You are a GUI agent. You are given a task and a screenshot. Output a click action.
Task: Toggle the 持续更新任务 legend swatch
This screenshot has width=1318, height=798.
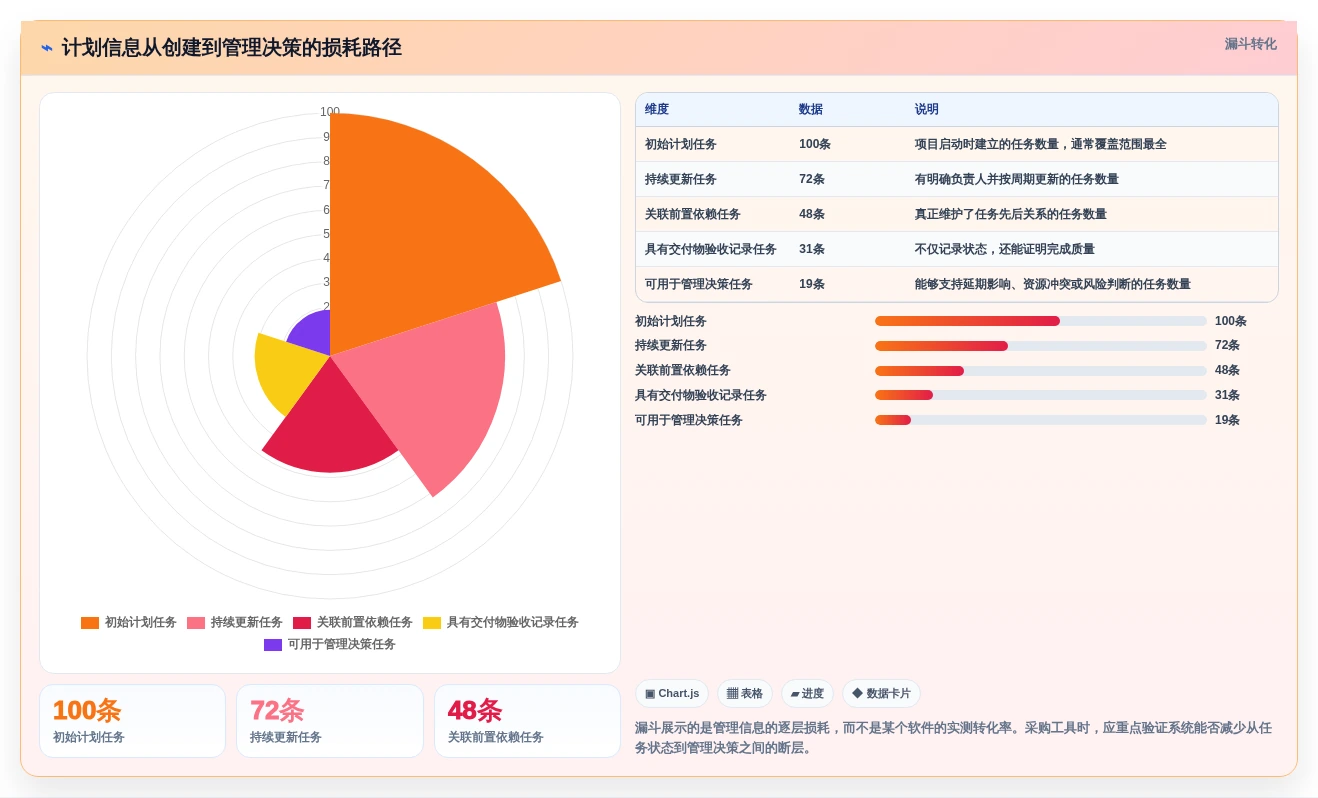pos(196,623)
